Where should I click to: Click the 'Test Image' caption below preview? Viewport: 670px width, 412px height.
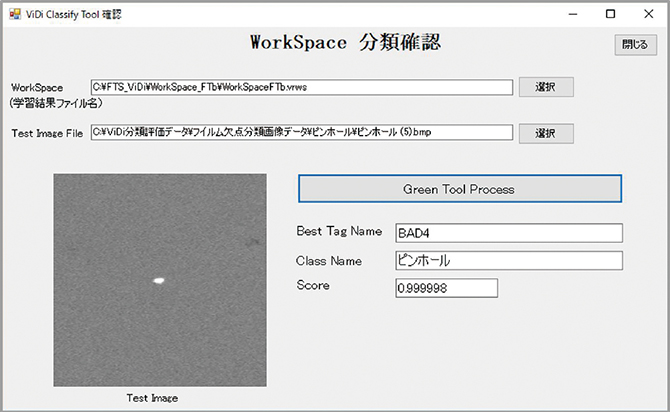[x=152, y=398]
